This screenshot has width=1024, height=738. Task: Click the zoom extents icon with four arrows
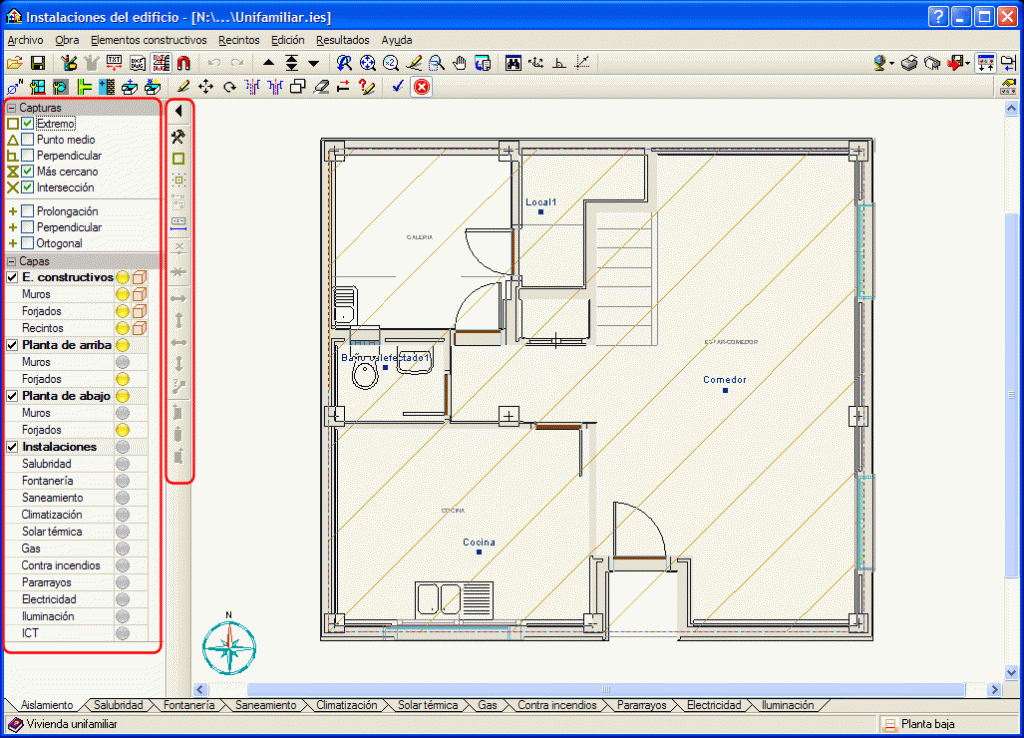[x=368, y=63]
